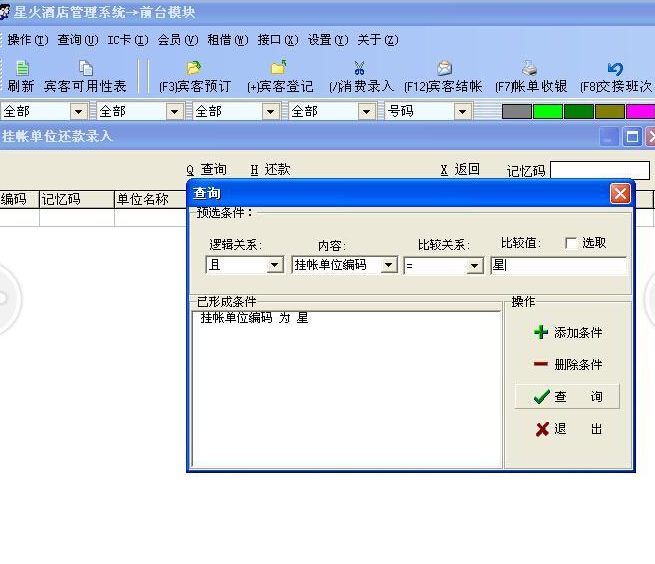Open the 接口(X) menu
The height and width of the screenshot is (564, 655).
[278, 40]
